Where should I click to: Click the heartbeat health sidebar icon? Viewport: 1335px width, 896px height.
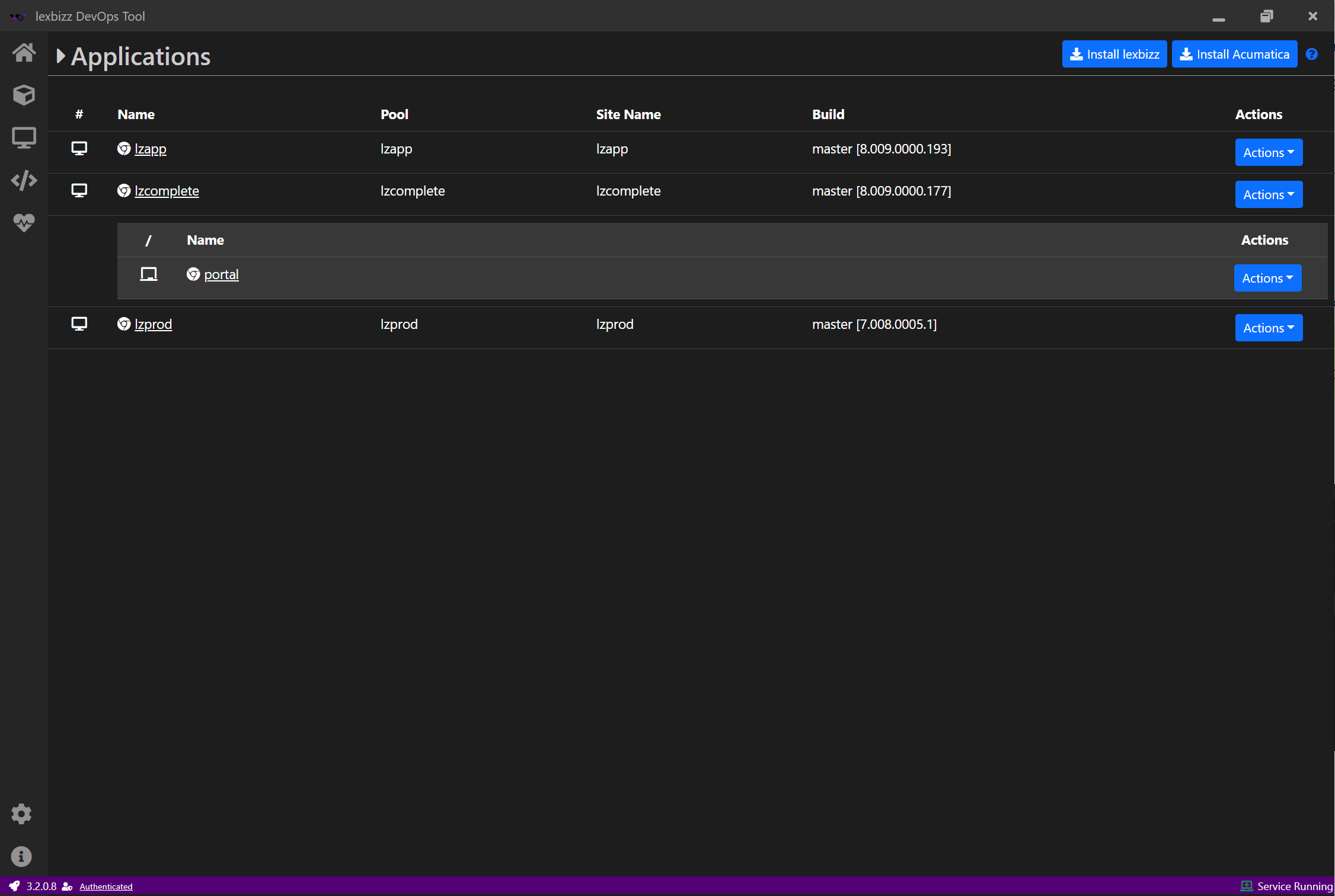24,223
